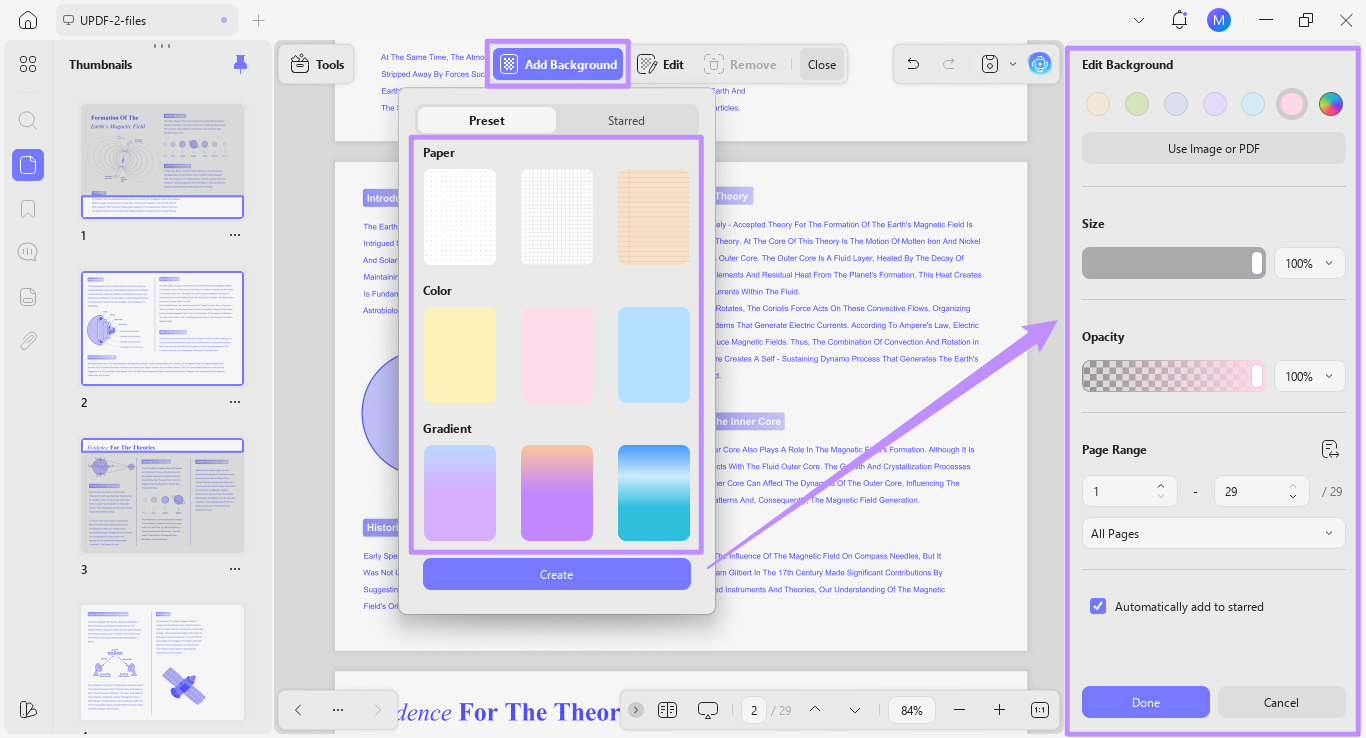Screen dimensions: 1366x738
Task: Select the pink background color swatch
Action: (x=1291, y=103)
